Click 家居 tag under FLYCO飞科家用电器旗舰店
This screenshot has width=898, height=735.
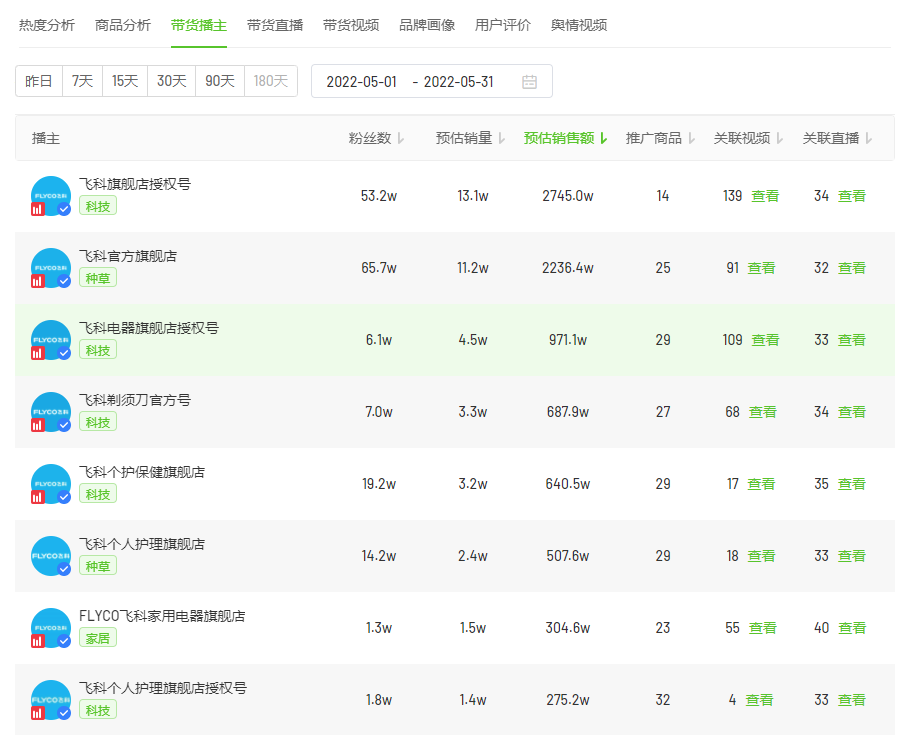pyautogui.click(x=98, y=638)
